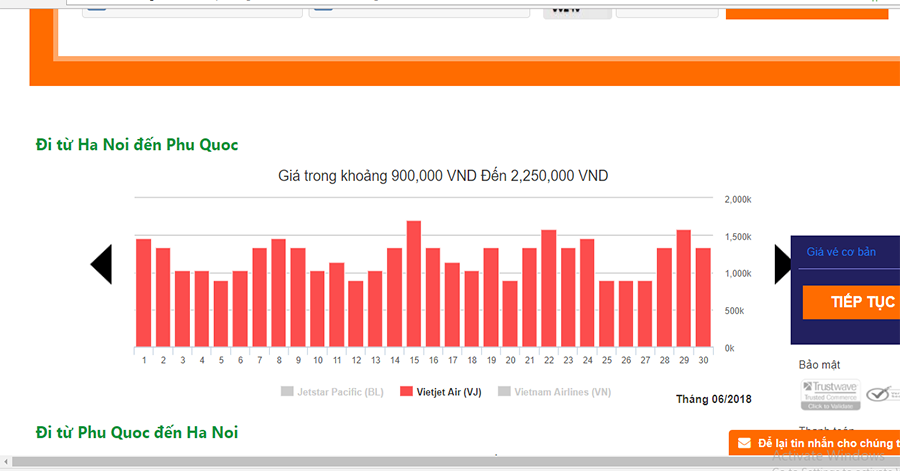Click the Trustwave Trusted Commerce badge
Viewport: 900px width, 471px height.
pyautogui.click(x=831, y=395)
